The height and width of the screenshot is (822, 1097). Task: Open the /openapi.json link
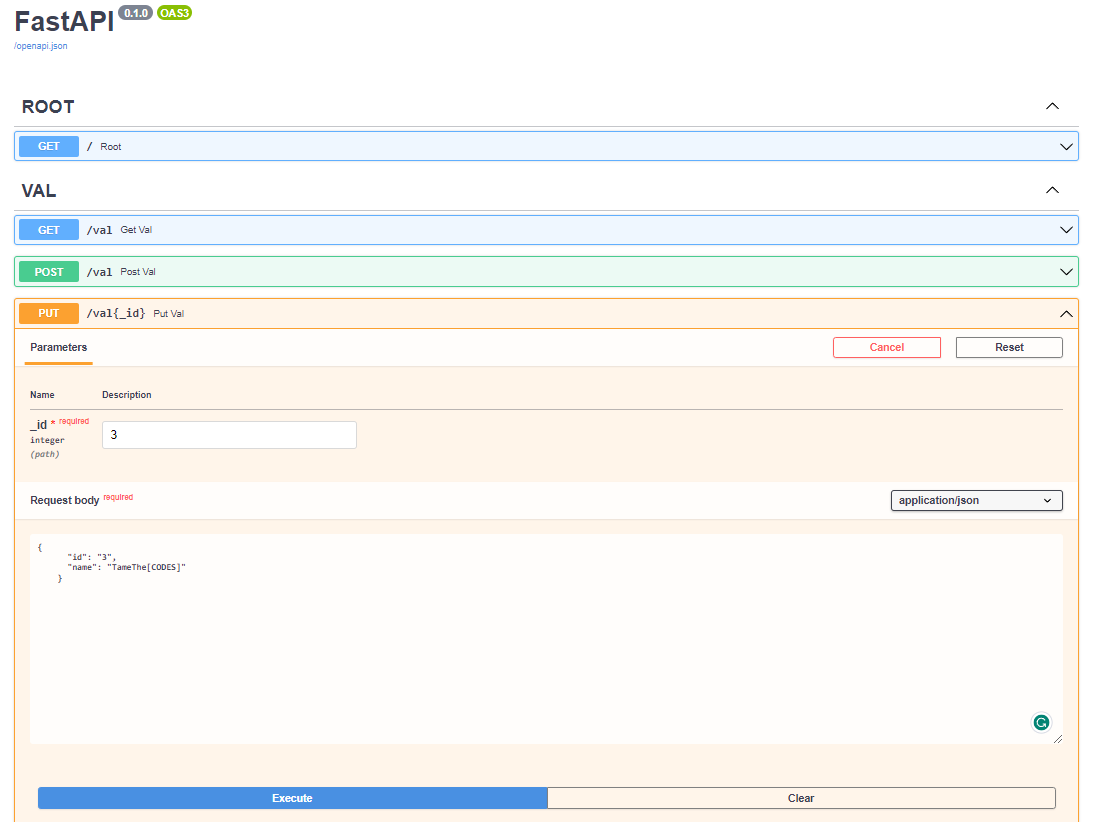tap(41, 46)
